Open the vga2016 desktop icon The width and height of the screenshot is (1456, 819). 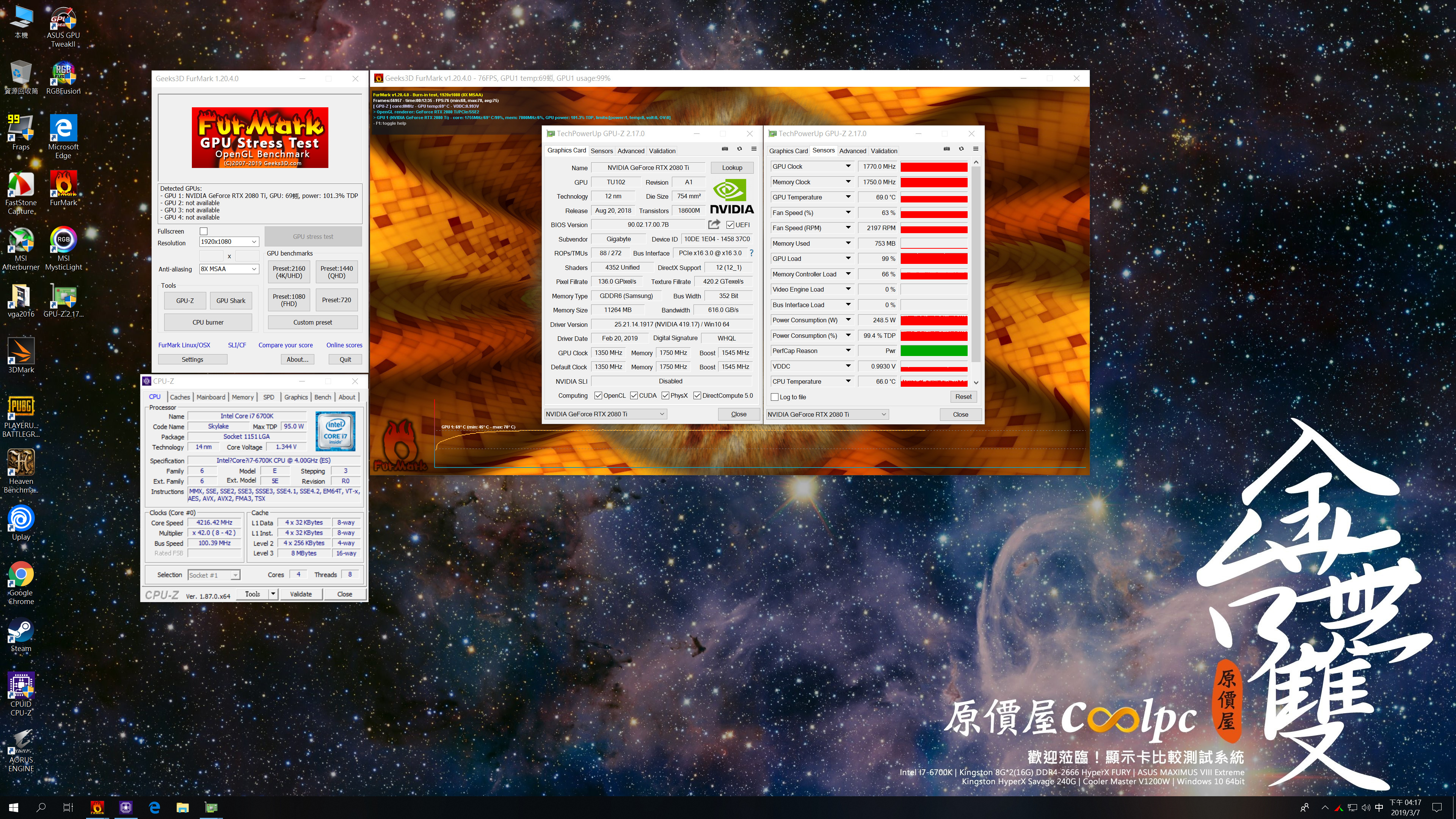[x=21, y=301]
